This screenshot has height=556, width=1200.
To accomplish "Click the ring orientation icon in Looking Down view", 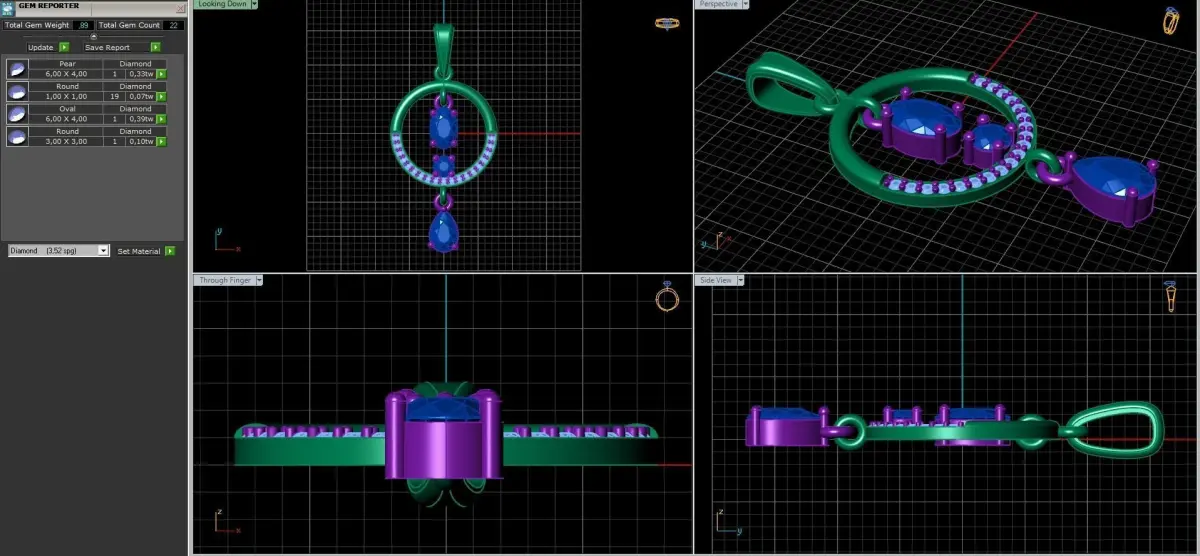I will point(666,22).
